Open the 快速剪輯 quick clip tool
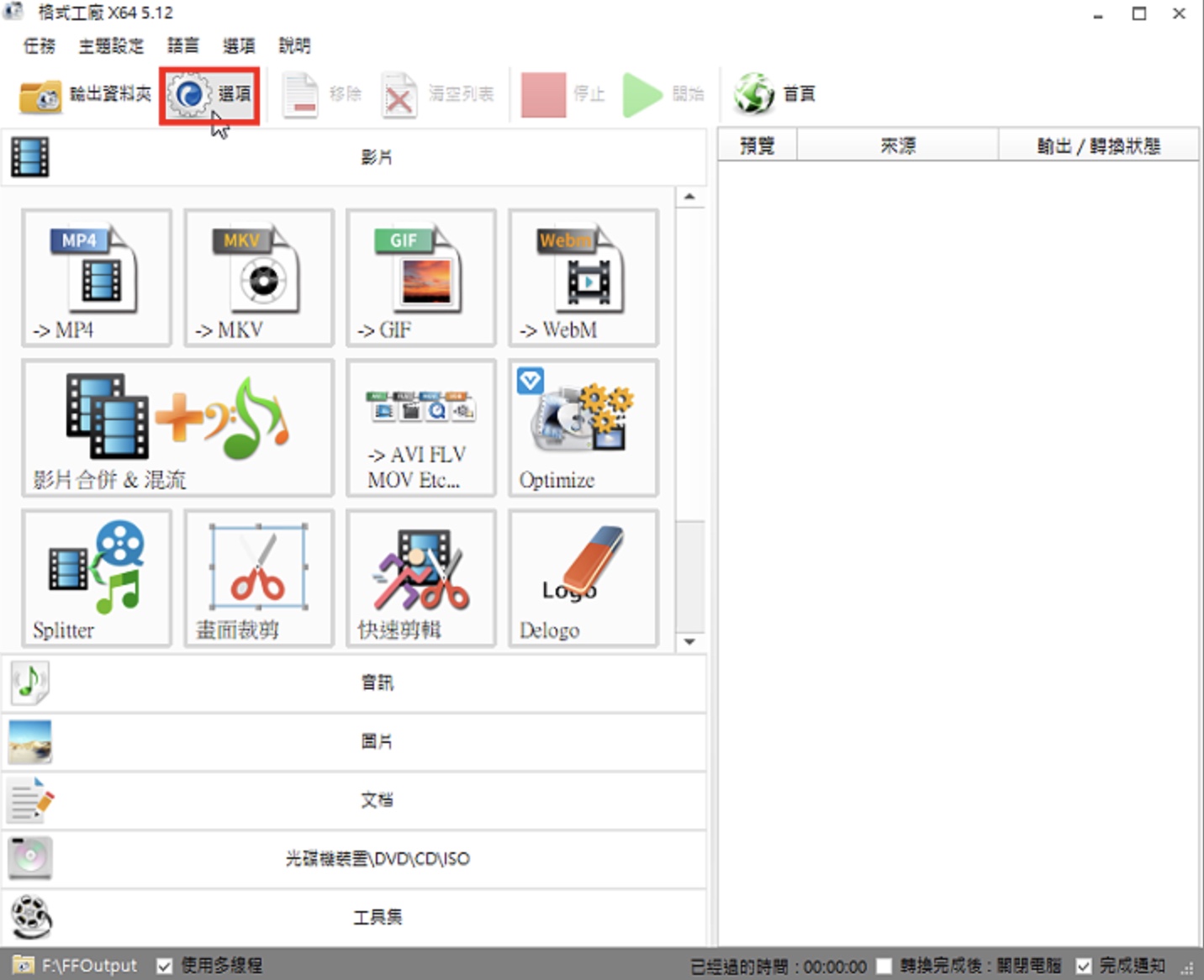 [421, 578]
